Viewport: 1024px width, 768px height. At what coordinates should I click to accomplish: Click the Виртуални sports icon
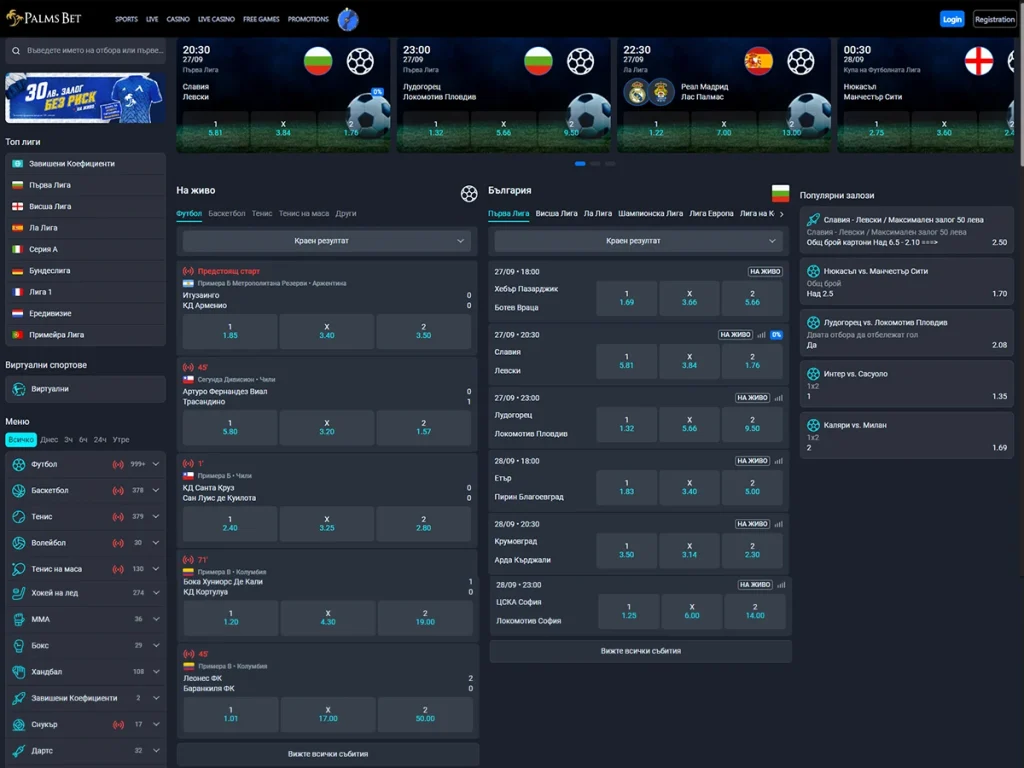[x=19, y=389]
